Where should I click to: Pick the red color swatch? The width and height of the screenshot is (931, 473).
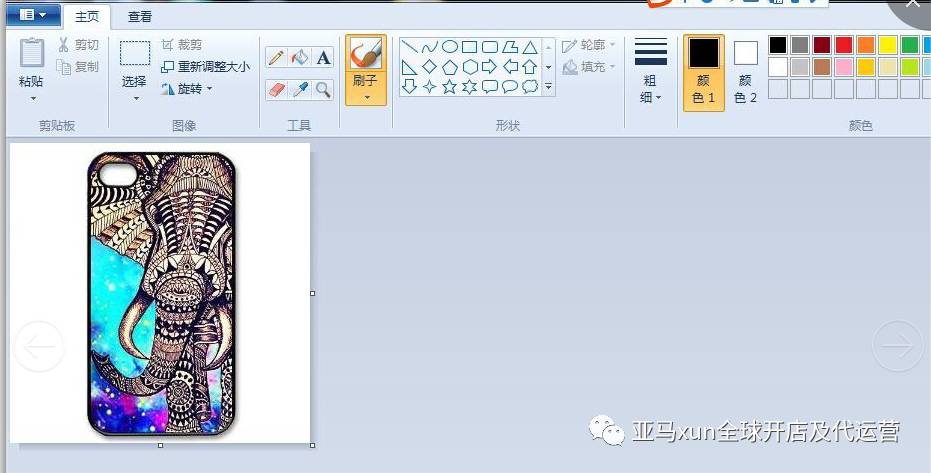pos(844,45)
